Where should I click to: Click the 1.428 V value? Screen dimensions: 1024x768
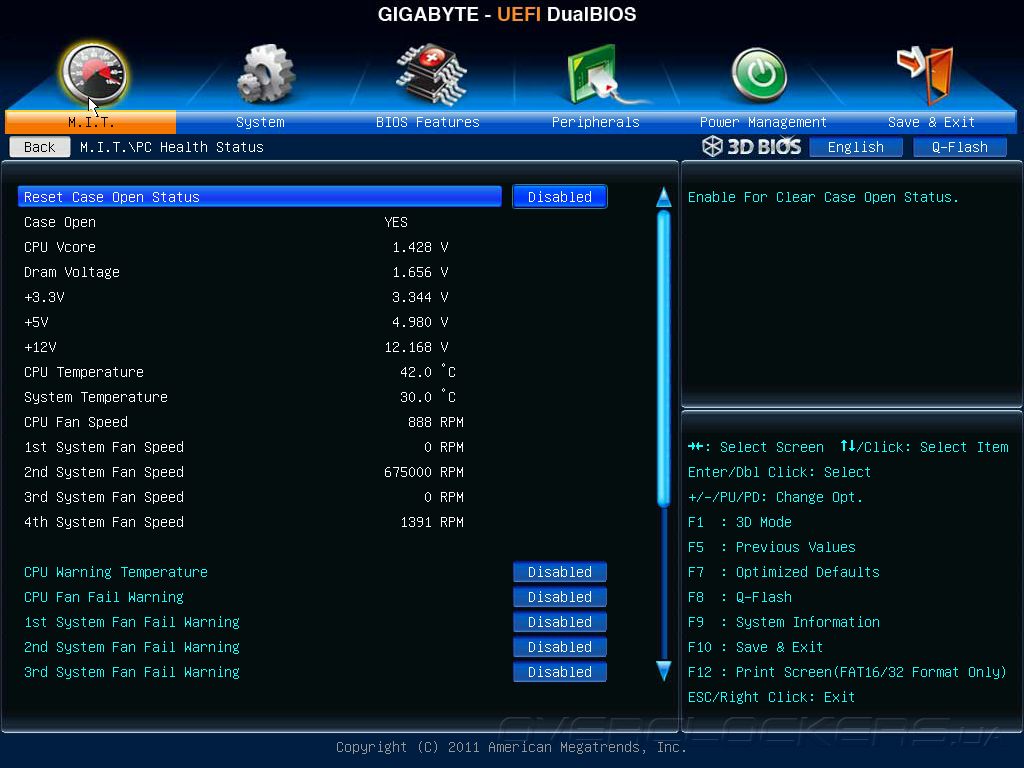click(x=420, y=247)
